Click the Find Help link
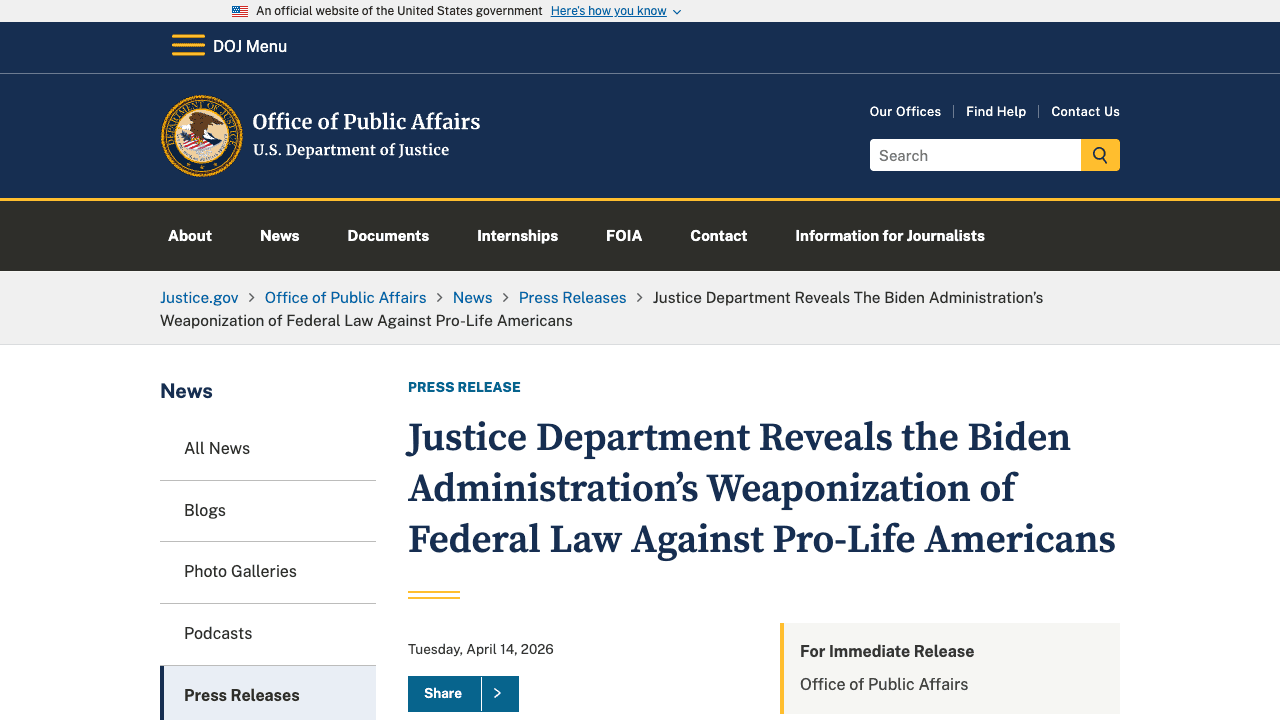1280x720 pixels. click(996, 111)
